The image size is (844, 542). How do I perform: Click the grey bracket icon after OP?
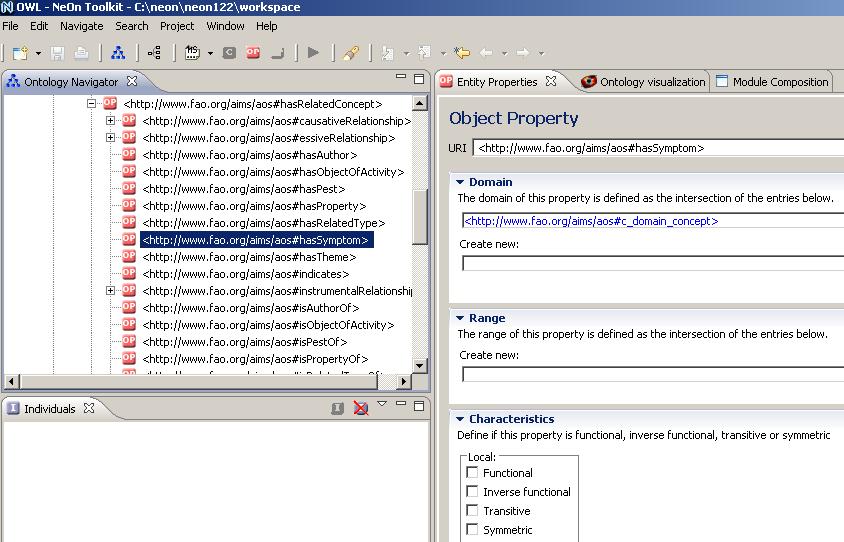[x=278, y=53]
